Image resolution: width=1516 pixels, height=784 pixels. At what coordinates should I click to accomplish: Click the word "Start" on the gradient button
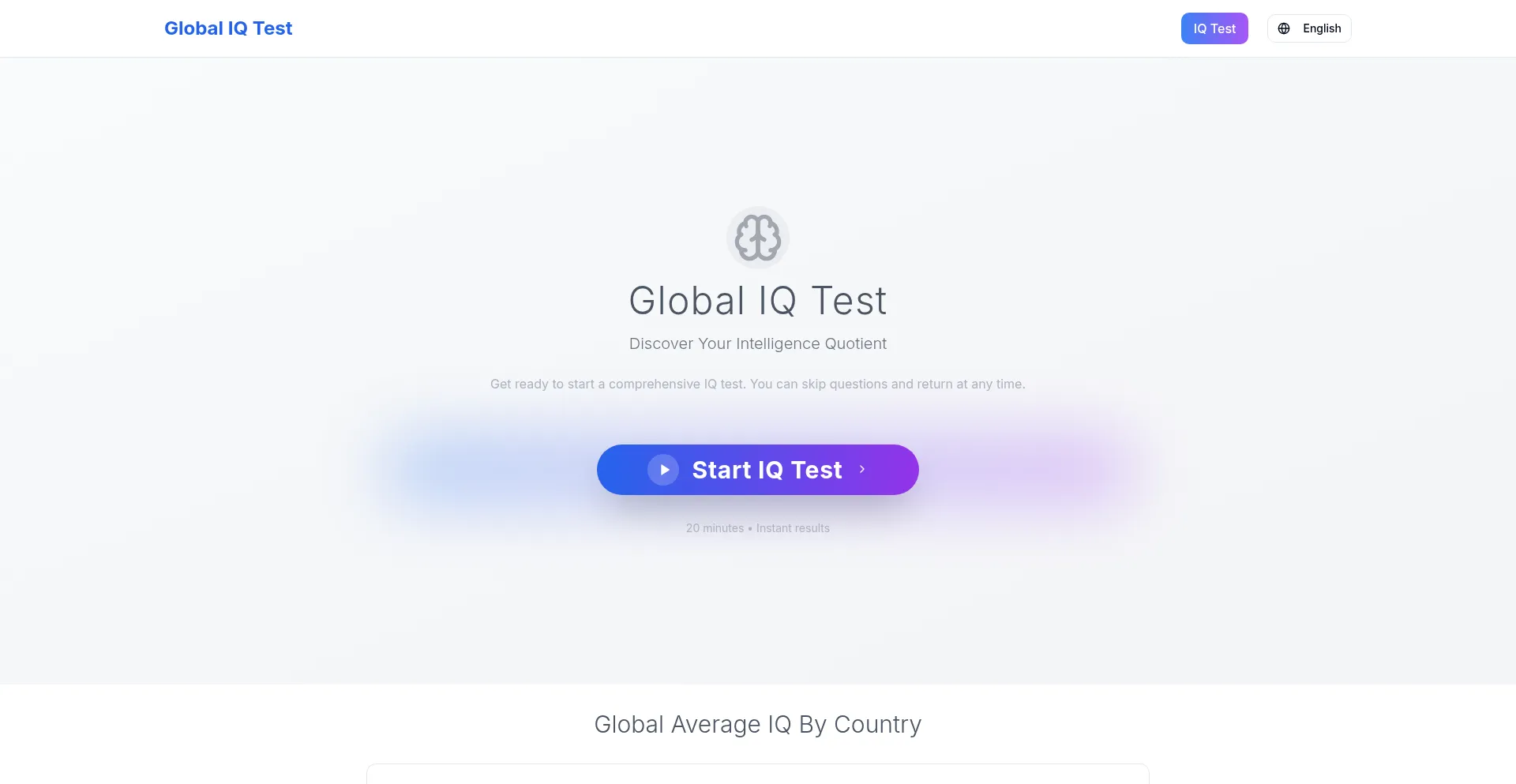coord(722,470)
